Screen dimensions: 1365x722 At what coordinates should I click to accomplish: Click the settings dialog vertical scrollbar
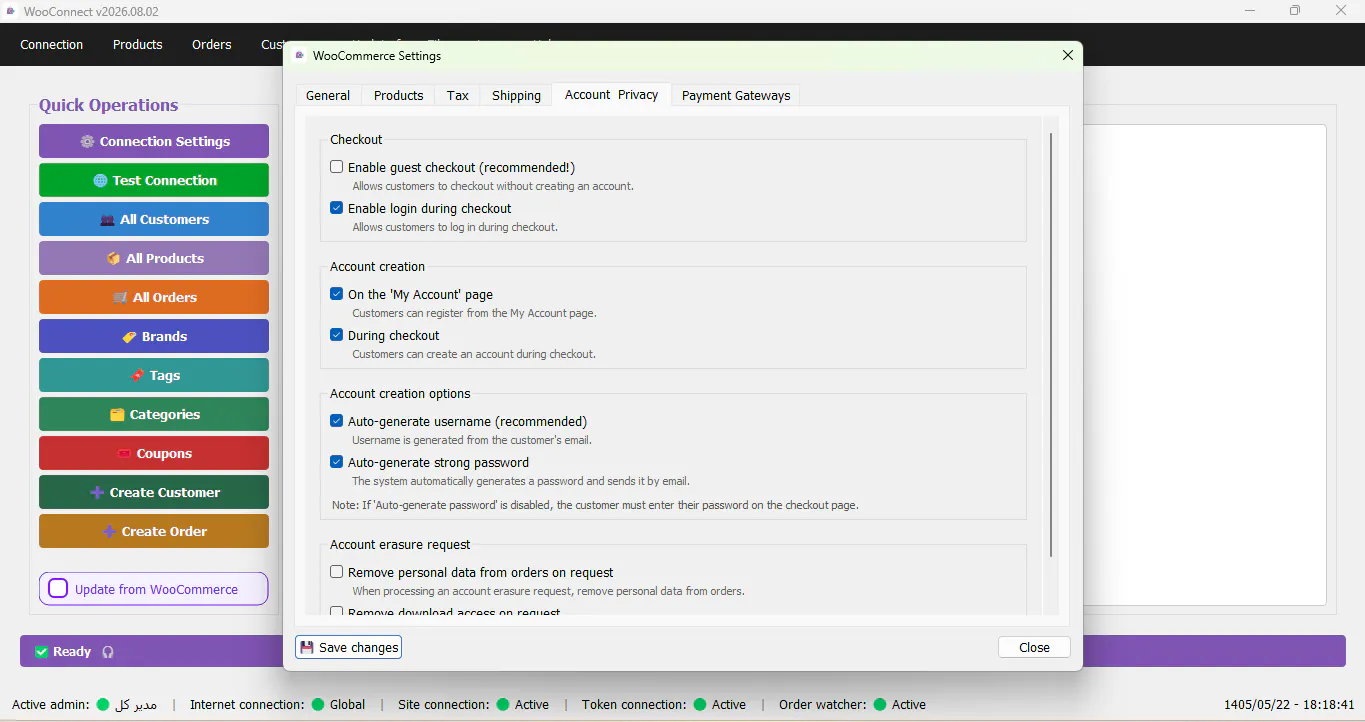[1051, 345]
